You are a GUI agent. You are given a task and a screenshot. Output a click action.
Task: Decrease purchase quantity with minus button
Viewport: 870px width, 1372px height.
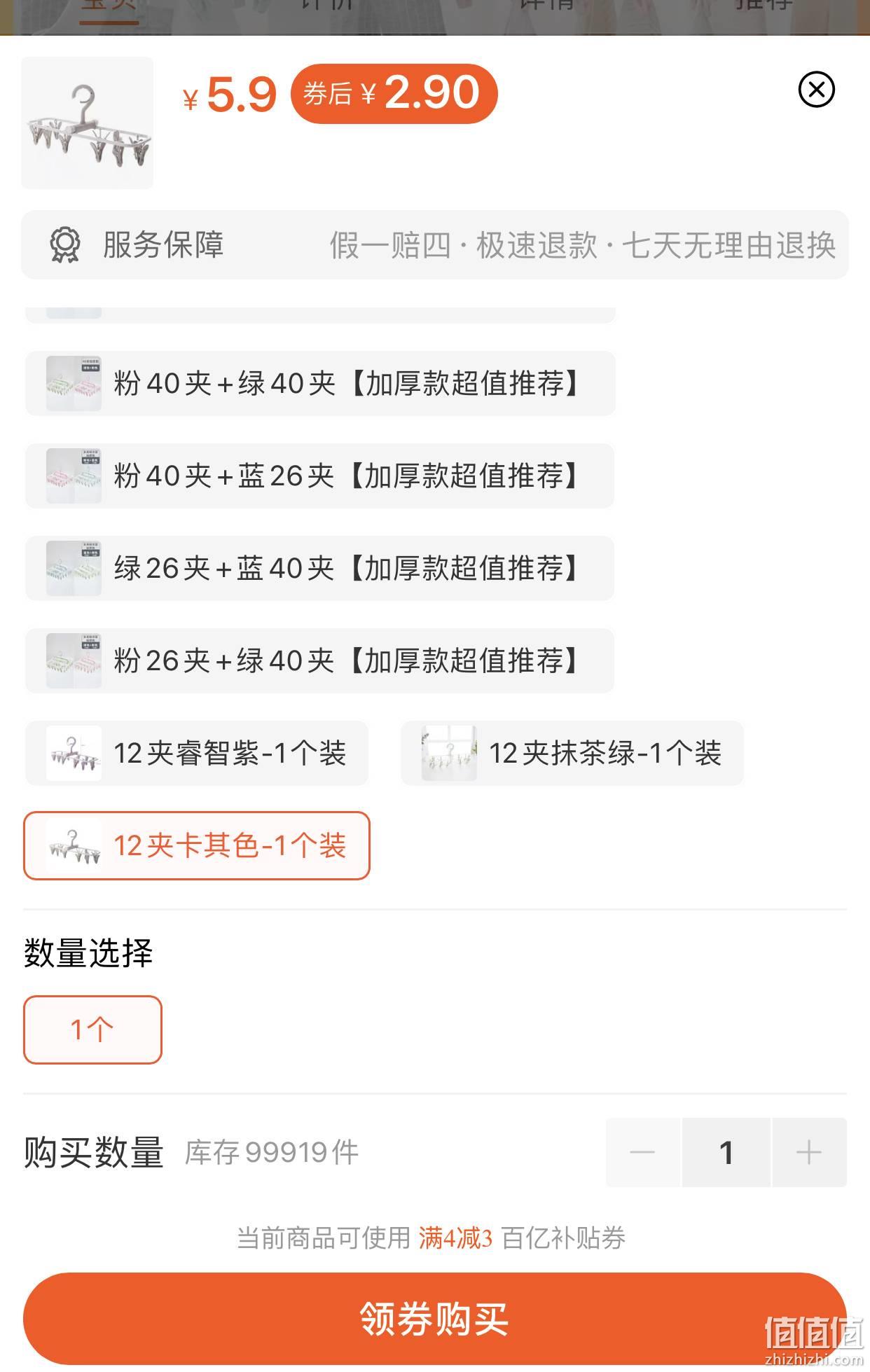[642, 1152]
